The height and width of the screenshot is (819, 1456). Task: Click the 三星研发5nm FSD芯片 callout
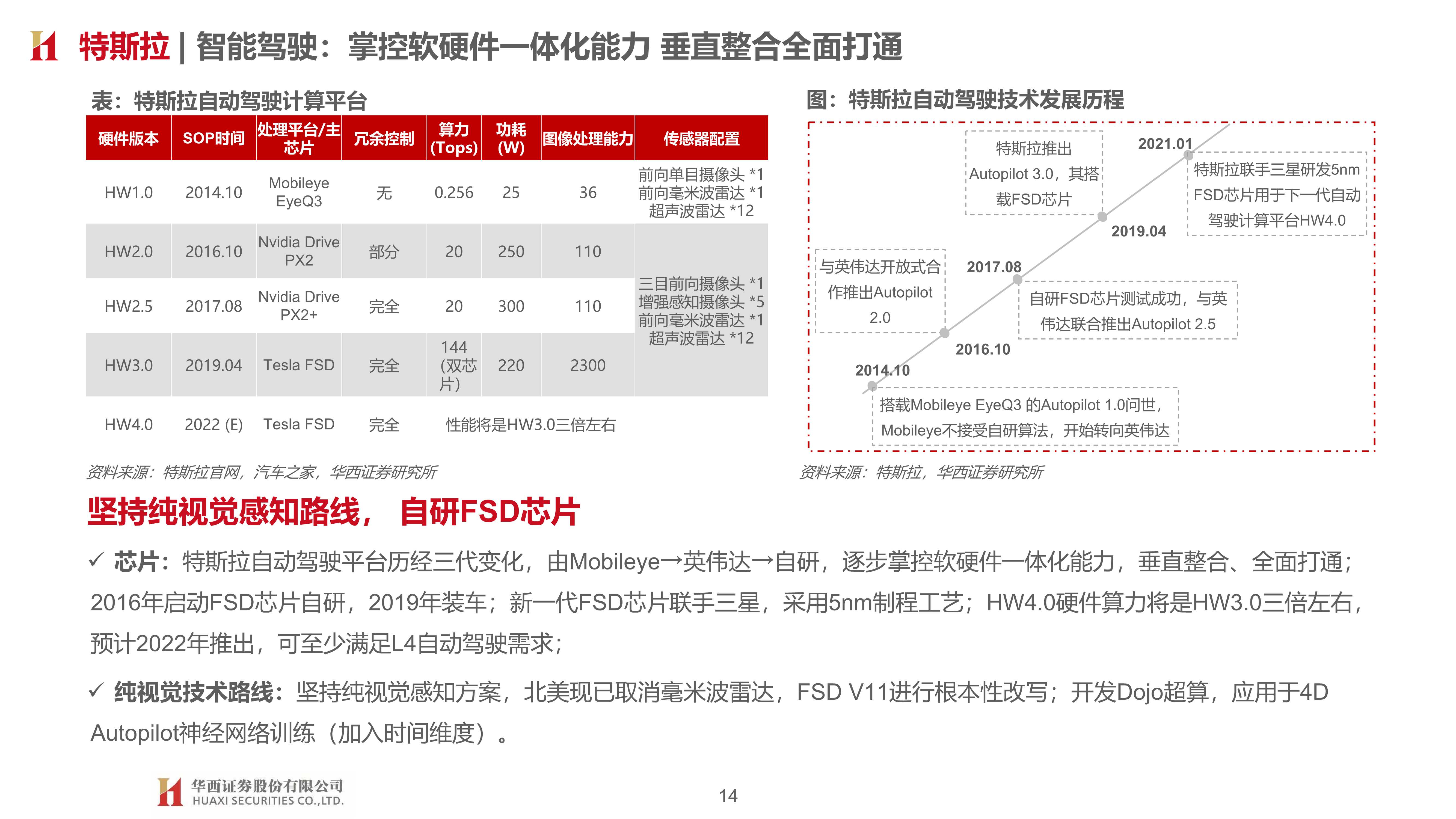point(1277,194)
